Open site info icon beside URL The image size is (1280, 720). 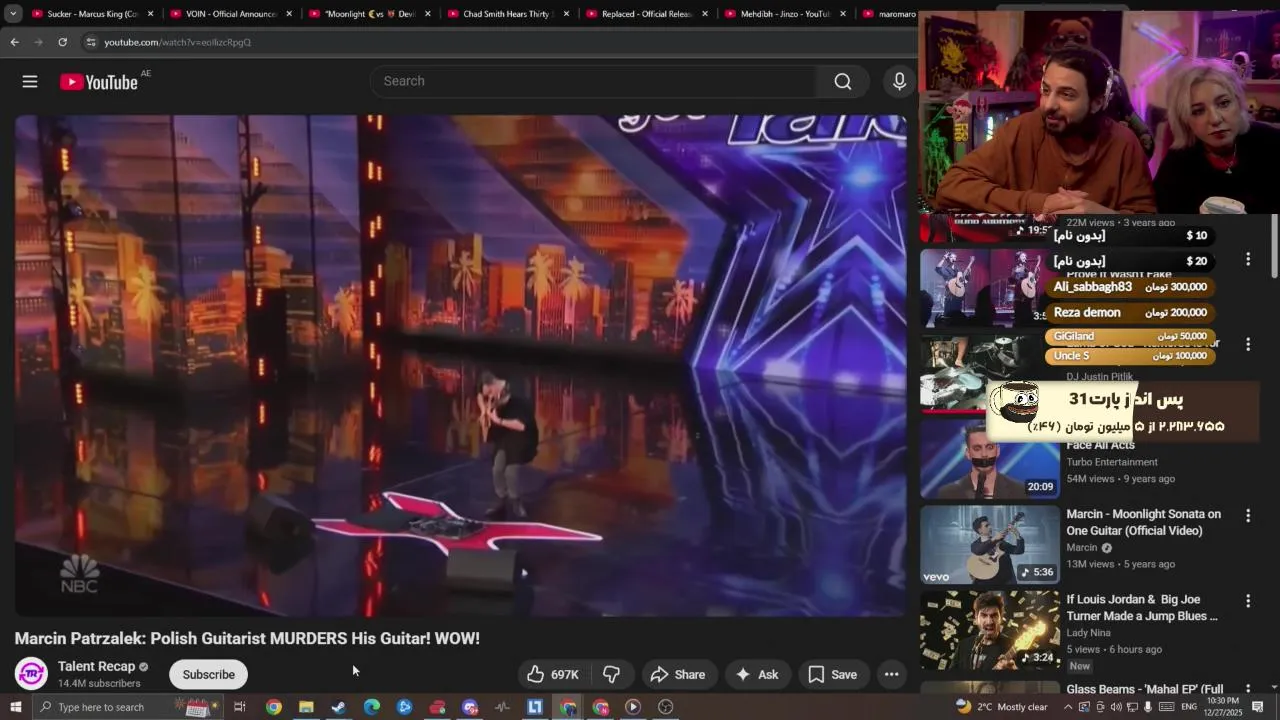point(90,42)
